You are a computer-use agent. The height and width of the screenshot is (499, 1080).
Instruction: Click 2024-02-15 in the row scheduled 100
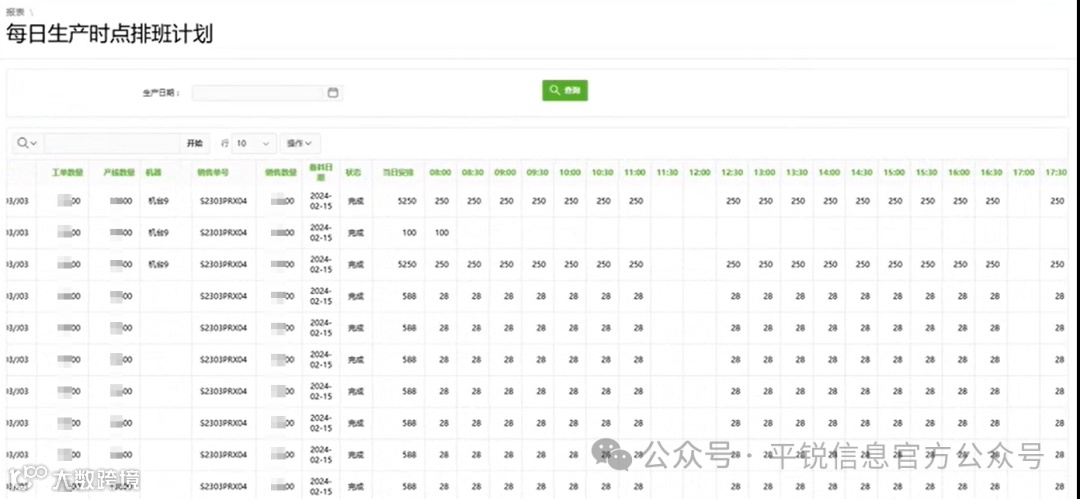point(321,233)
